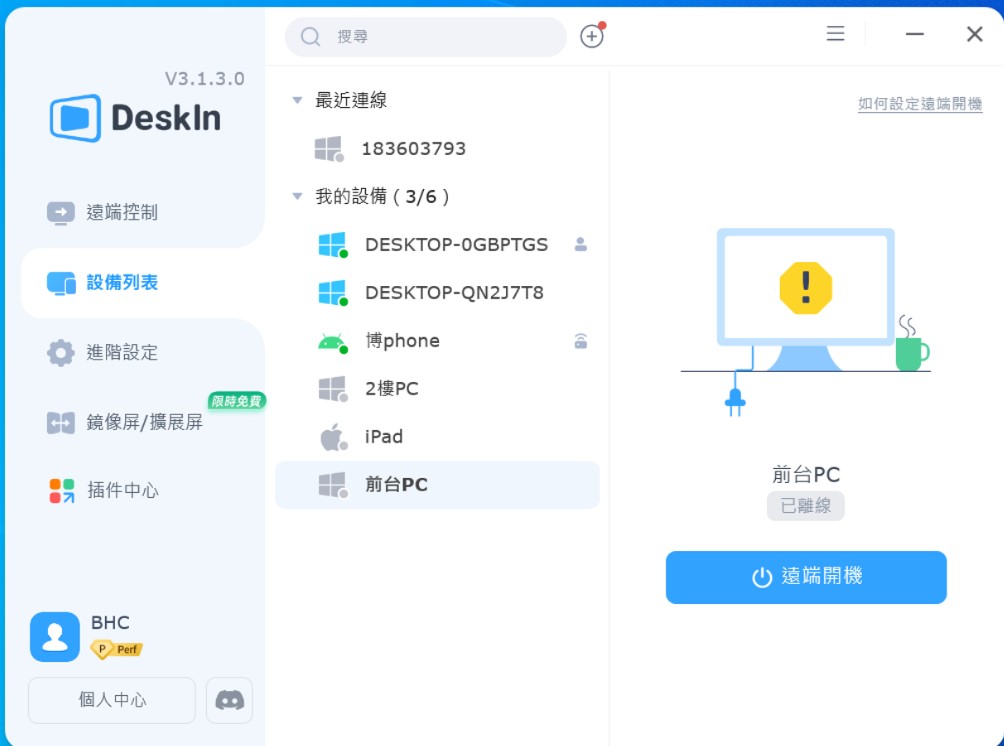Select the 2樓PC device

coord(437,389)
